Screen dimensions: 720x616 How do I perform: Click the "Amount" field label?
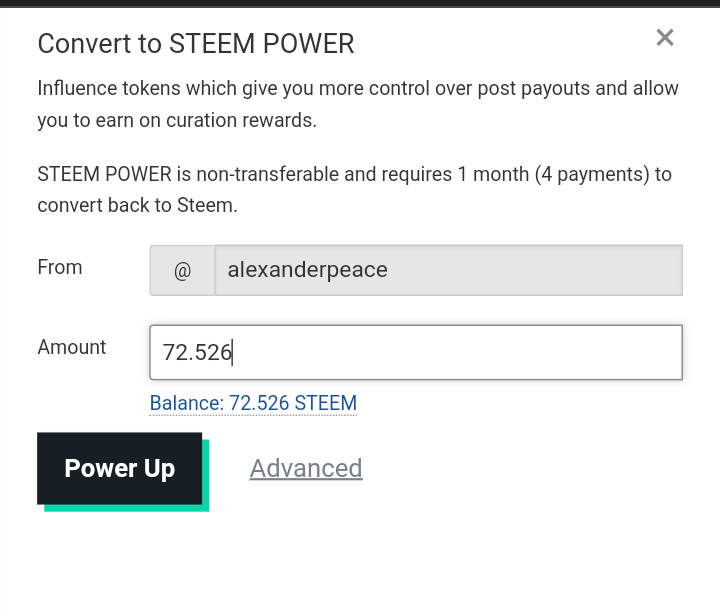tap(72, 347)
